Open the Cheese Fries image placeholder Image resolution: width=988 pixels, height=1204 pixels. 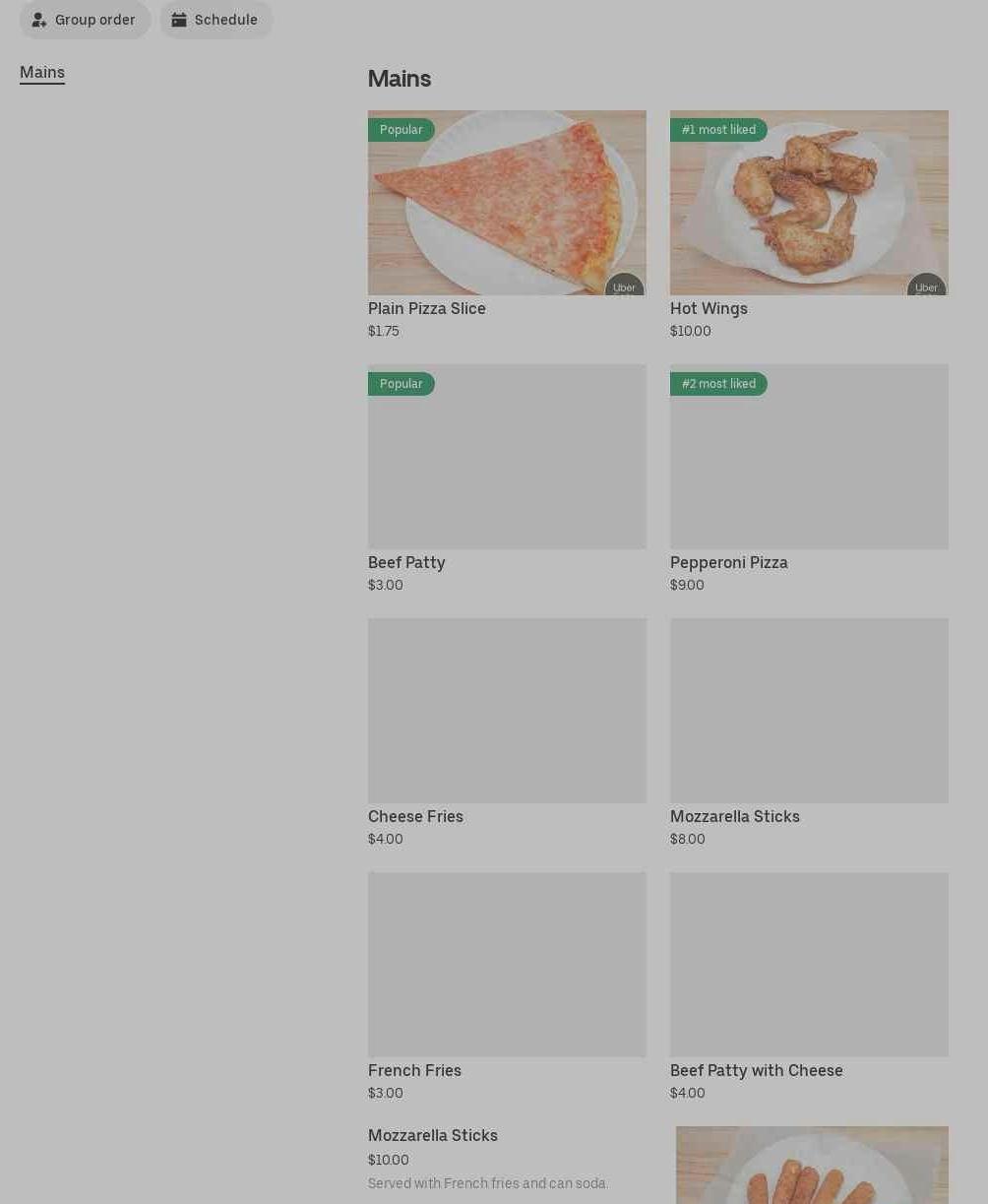click(x=507, y=711)
